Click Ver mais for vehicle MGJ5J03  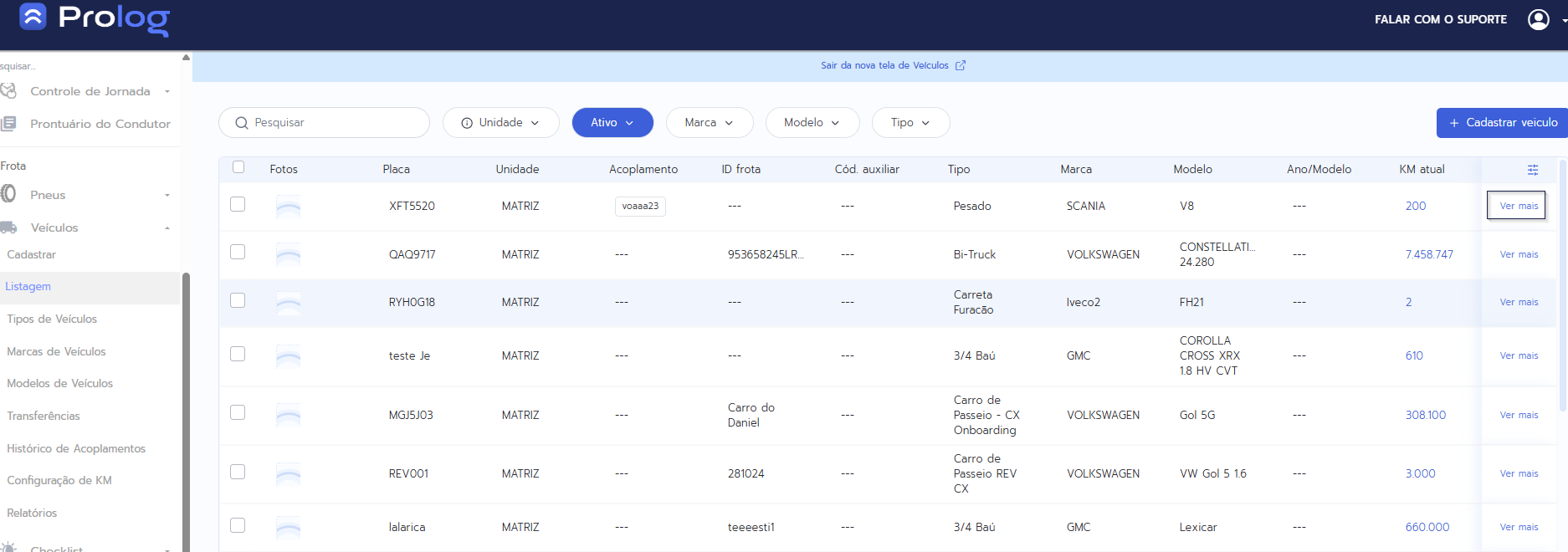click(1518, 415)
